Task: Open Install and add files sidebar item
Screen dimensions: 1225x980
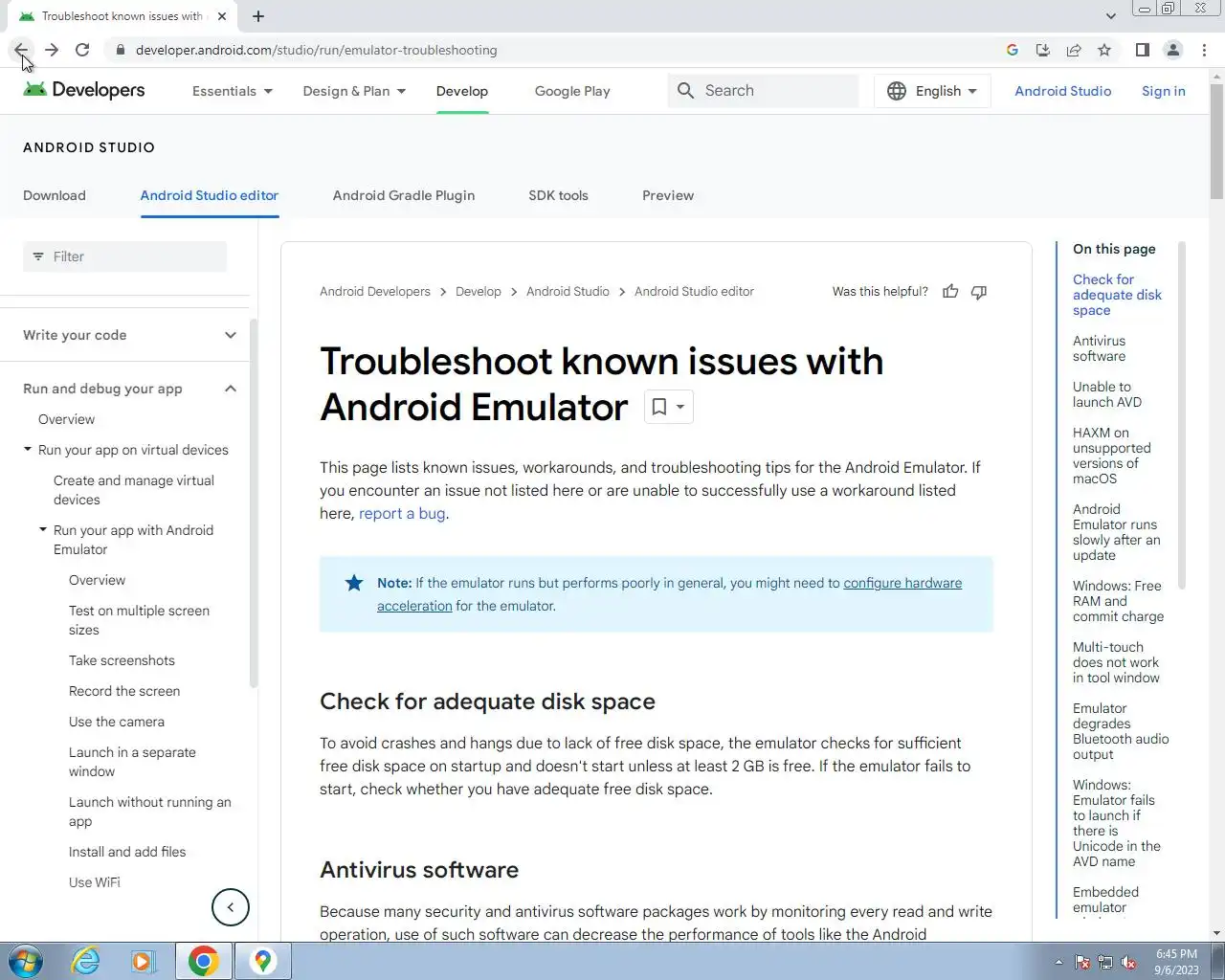Action: pos(127,852)
